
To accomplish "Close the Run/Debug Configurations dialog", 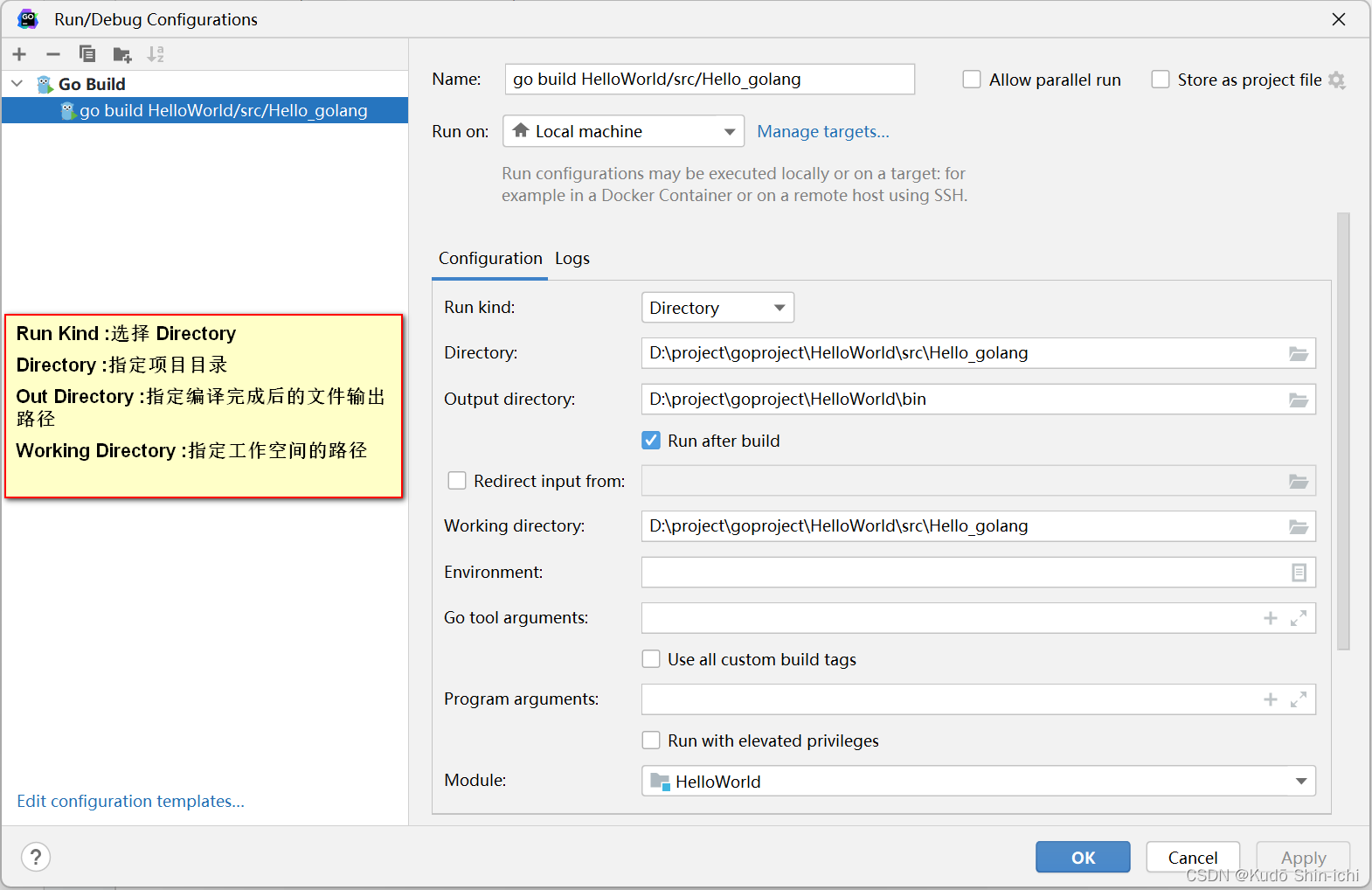I will point(1339,19).
